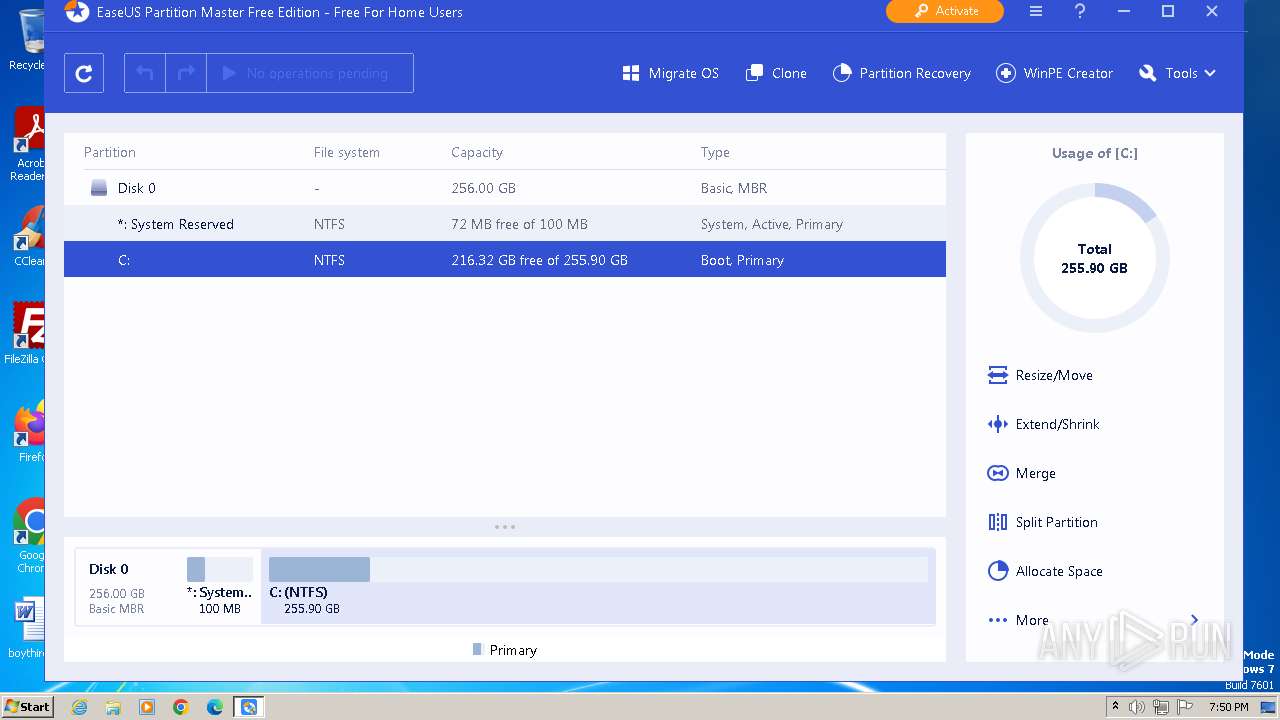Choose Merge partition operation
Image resolution: width=1280 pixels, height=720 pixels.
point(1022,473)
